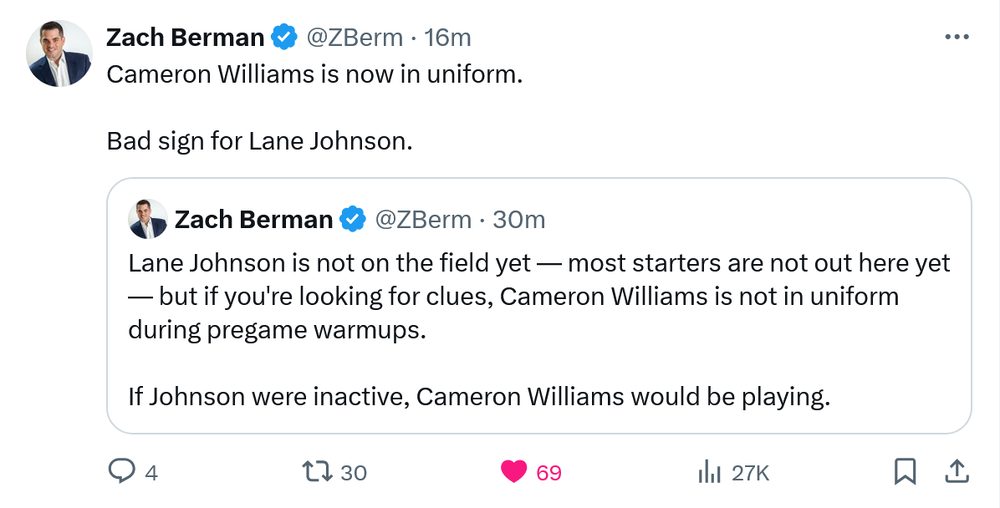Click Zach Berman's name inside the quoted post
Viewport: 1000px width, 508px height.
tap(253, 219)
